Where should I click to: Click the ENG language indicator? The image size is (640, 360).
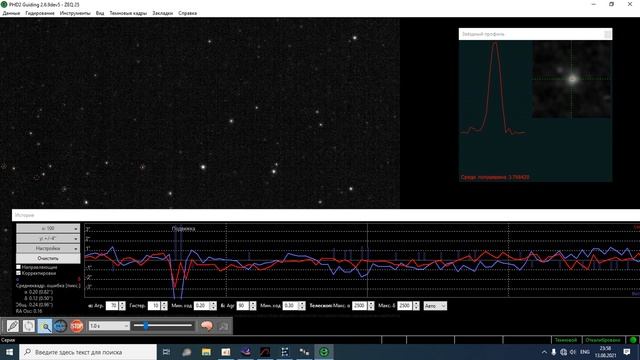coord(585,352)
